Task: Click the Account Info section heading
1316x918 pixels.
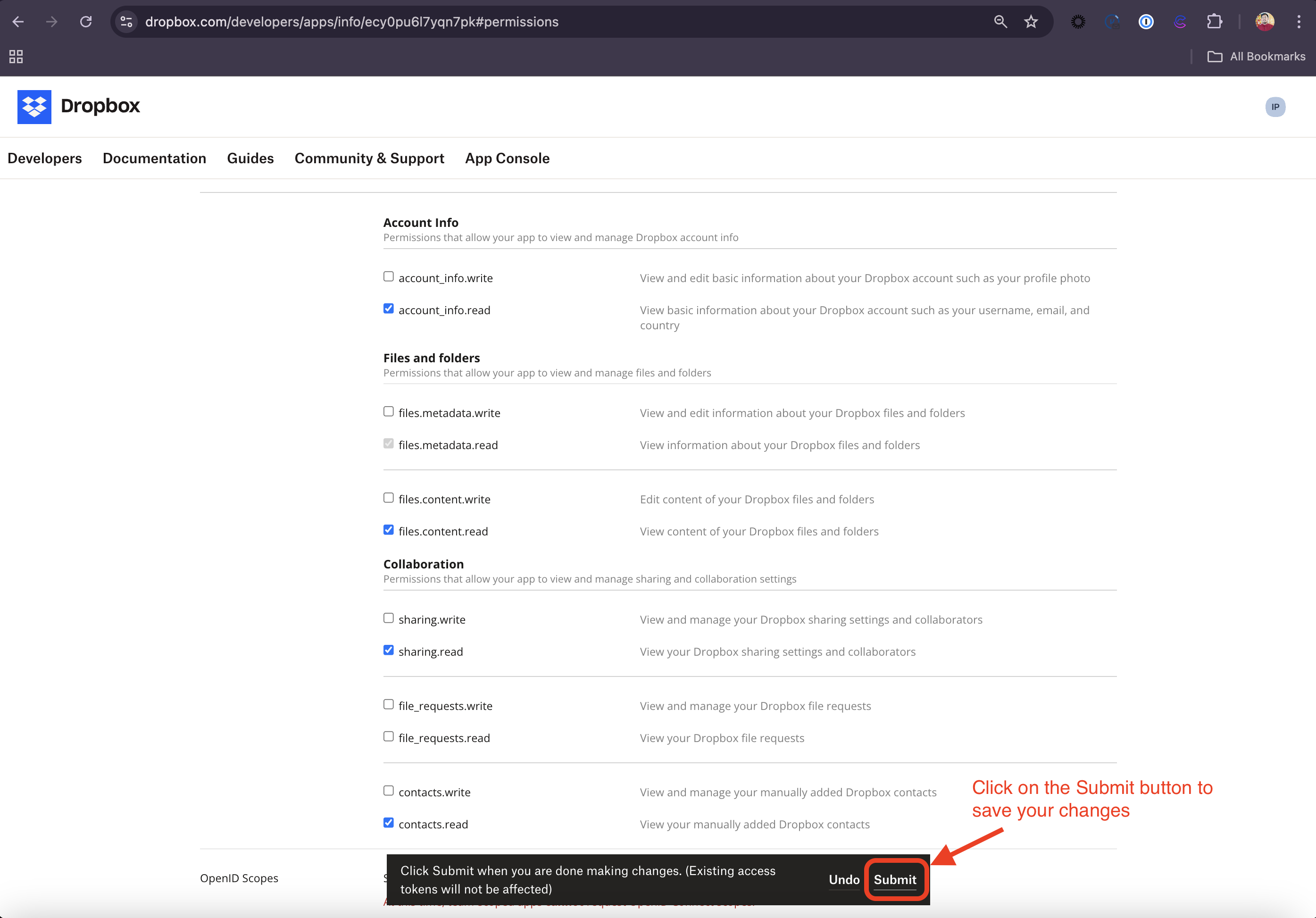Action: 421,223
